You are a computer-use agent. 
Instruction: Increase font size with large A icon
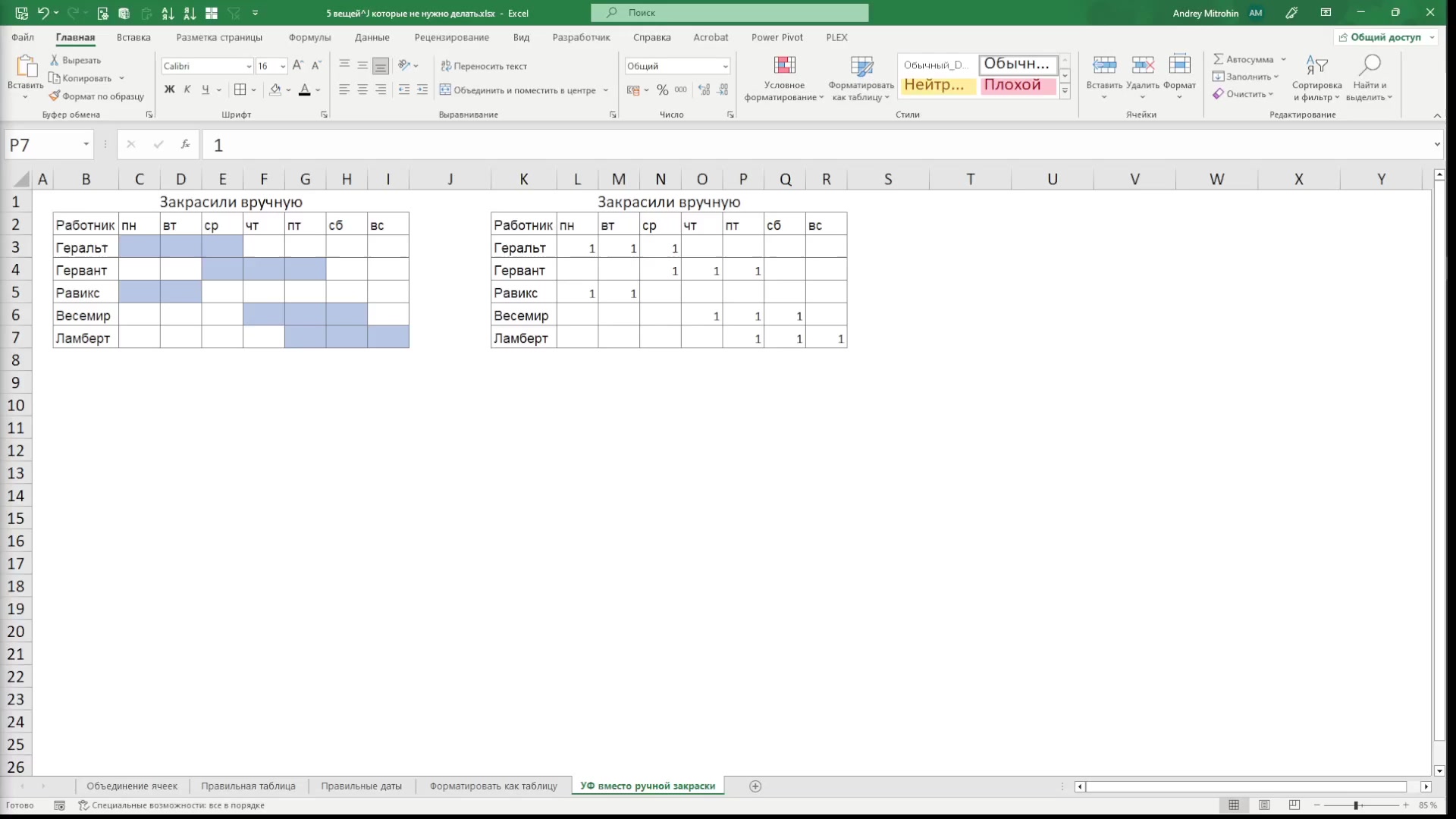(298, 66)
